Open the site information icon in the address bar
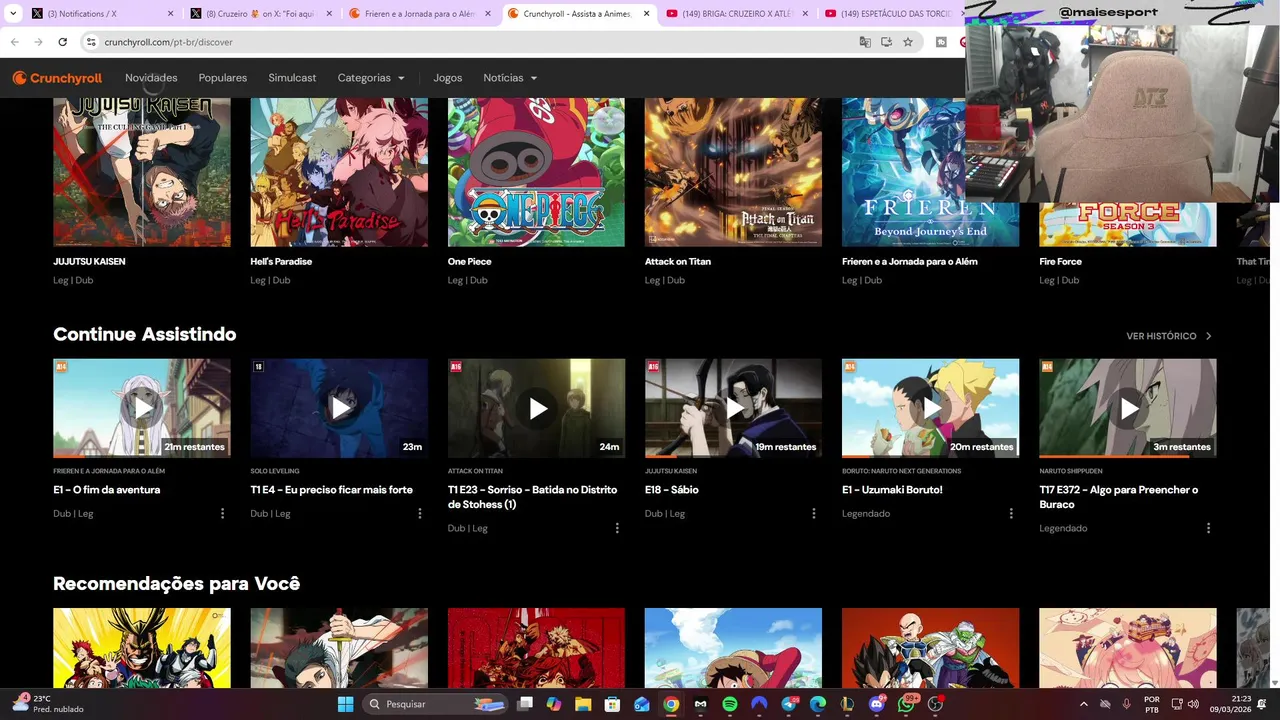The image size is (1280, 720). (90, 42)
